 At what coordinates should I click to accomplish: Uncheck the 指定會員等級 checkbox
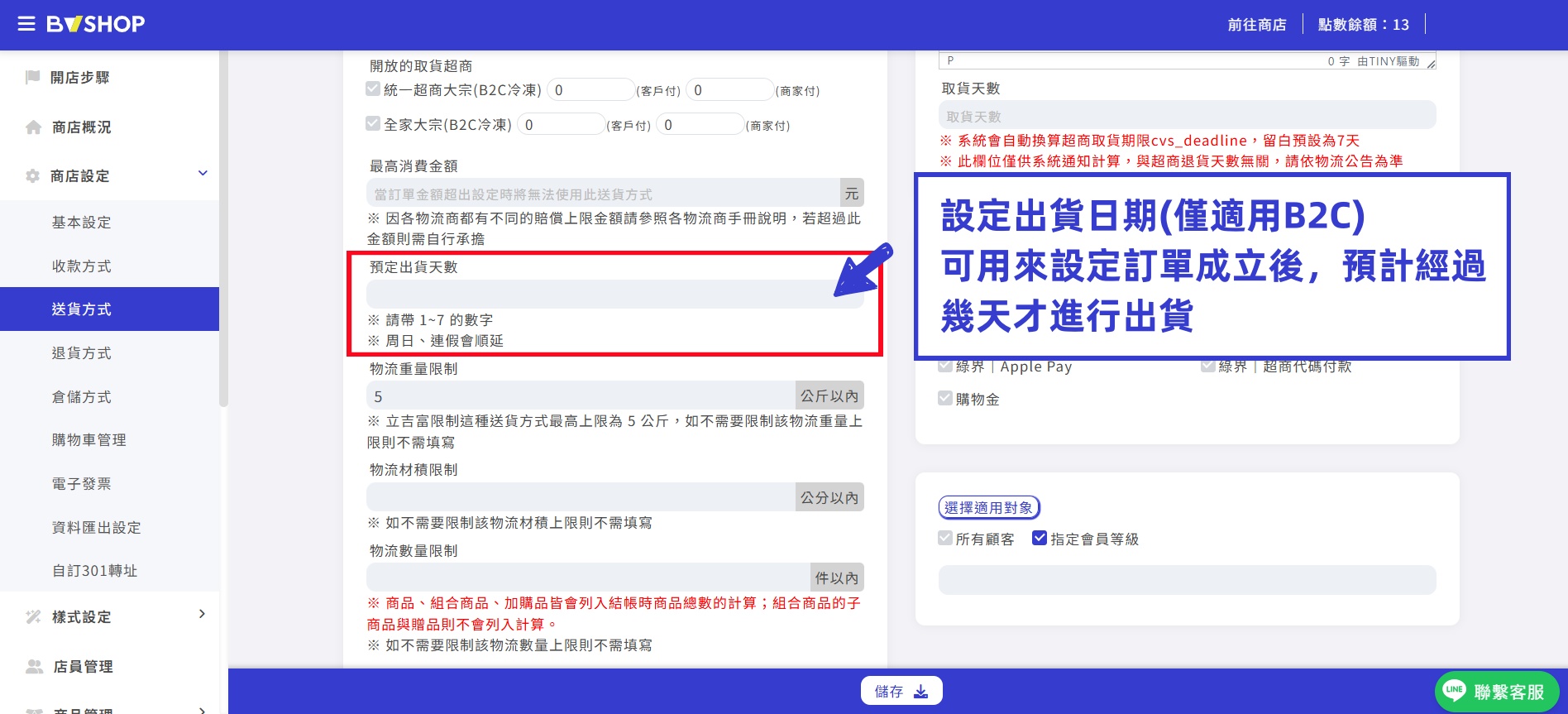tap(1040, 538)
